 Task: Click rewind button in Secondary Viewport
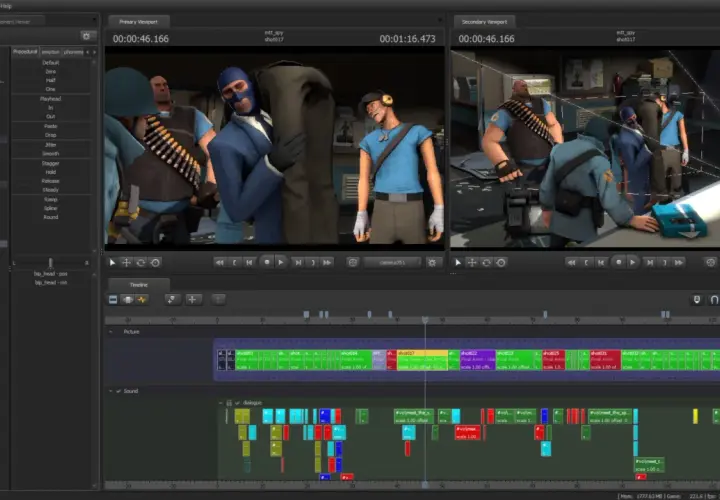(x=572, y=263)
